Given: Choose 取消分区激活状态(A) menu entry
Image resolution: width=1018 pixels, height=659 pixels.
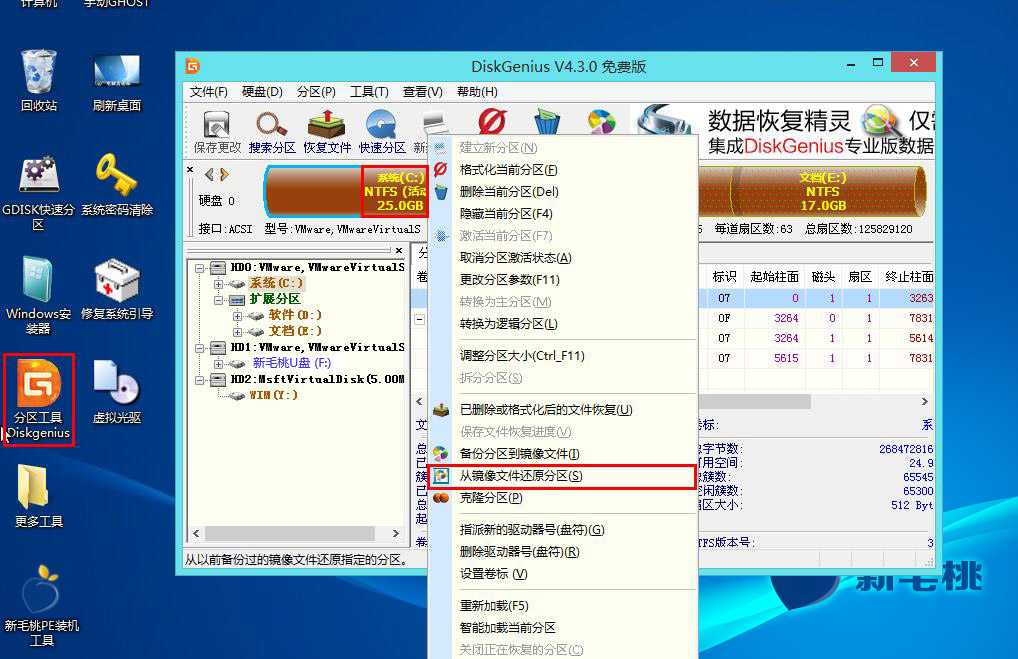Looking at the screenshot, I should (x=562, y=258).
